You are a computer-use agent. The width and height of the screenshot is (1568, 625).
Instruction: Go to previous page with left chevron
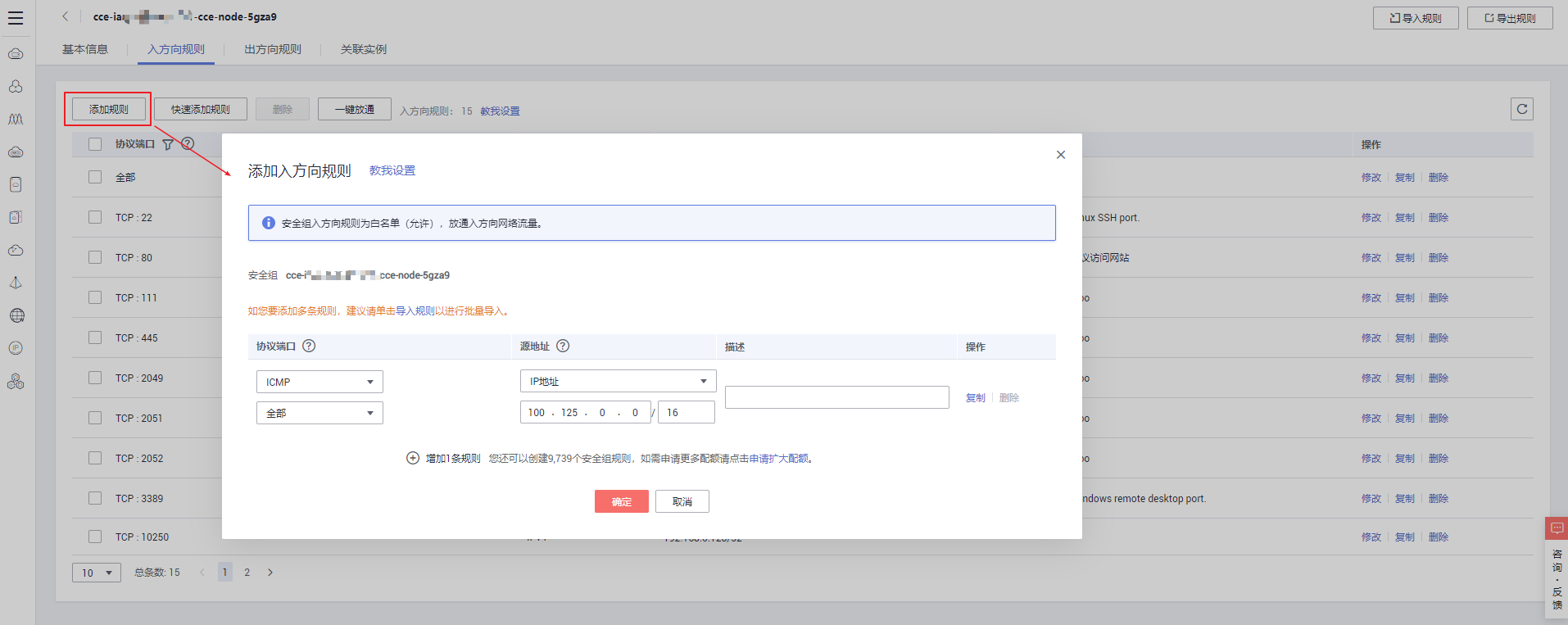(x=202, y=573)
